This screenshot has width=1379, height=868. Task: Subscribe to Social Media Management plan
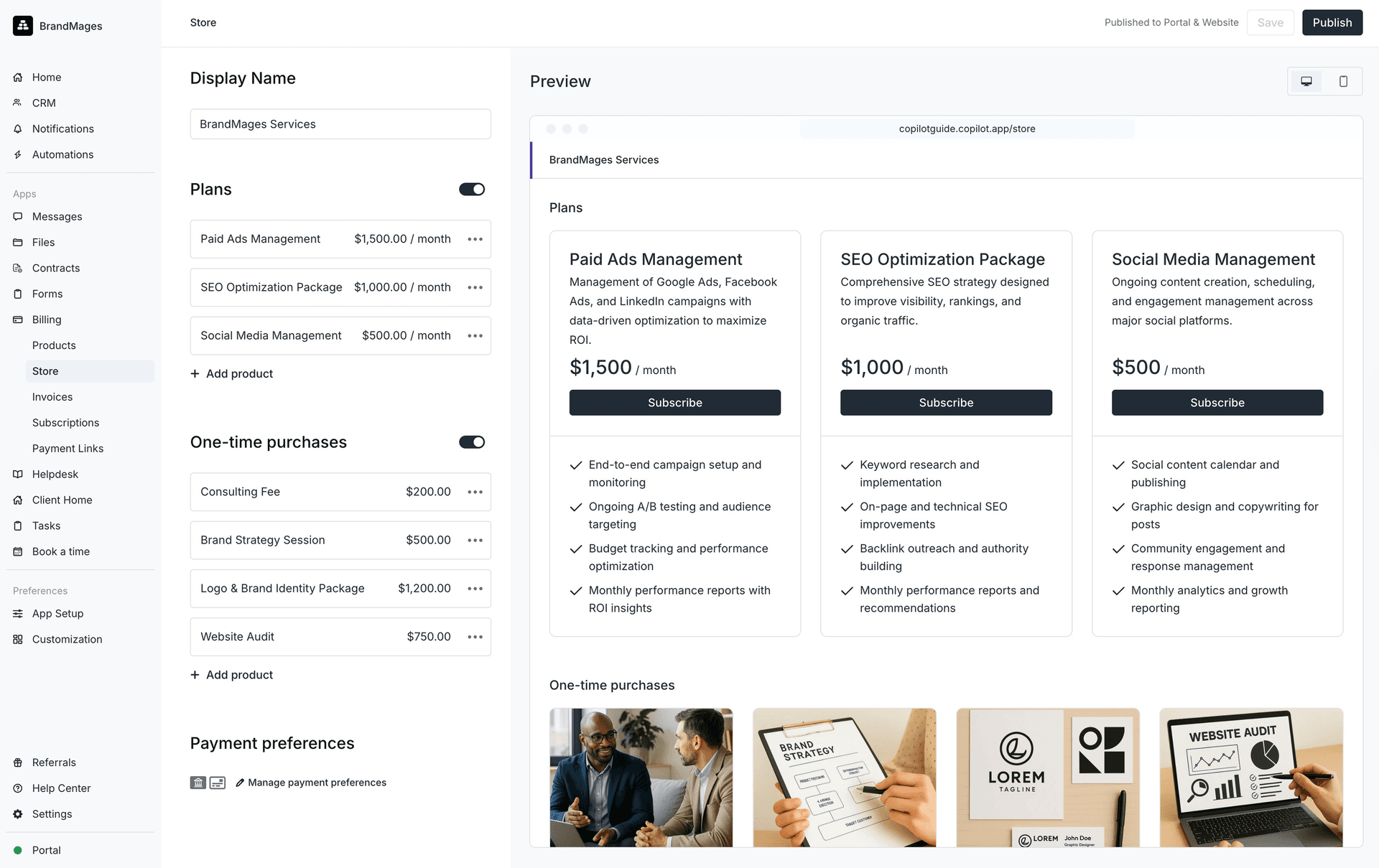[x=1217, y=403]
